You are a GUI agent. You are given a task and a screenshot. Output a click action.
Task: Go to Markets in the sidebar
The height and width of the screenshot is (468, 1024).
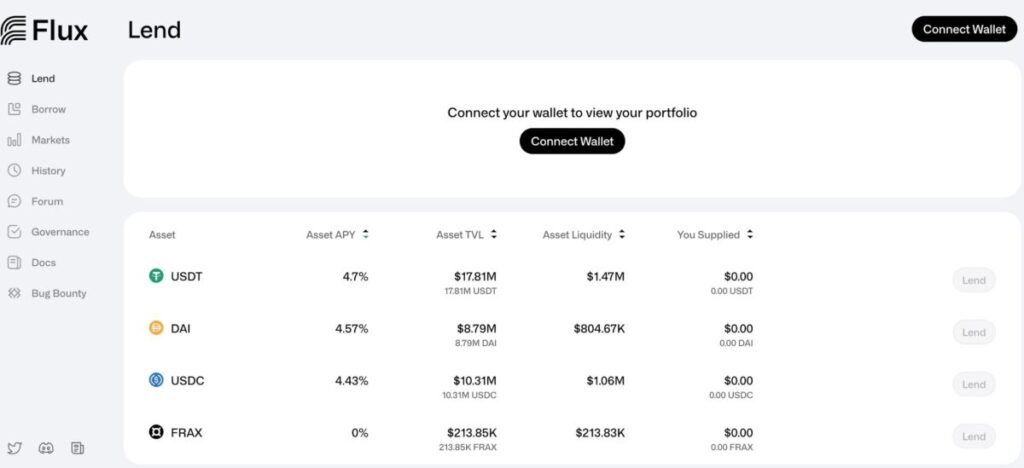(50, 140)
